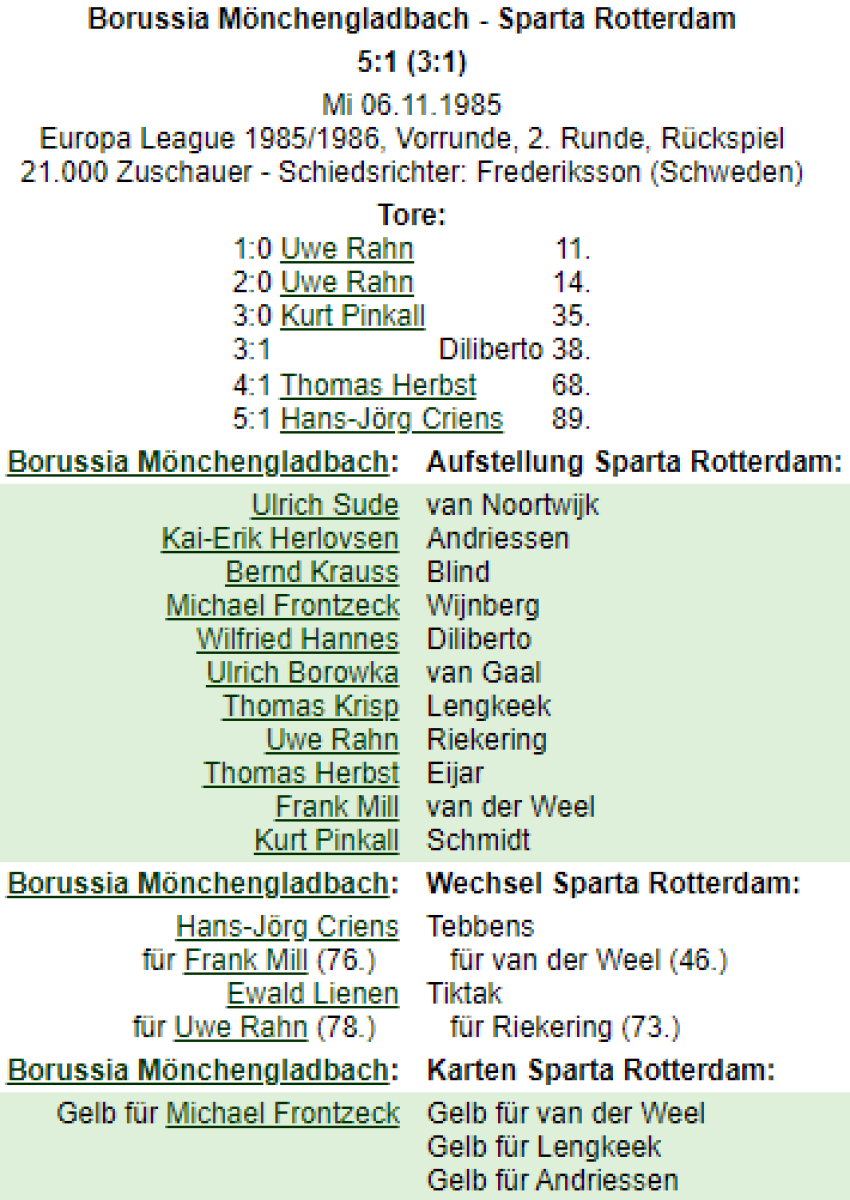Open Kurt Pinkall link for 3:0 goal

click(353, 317)
